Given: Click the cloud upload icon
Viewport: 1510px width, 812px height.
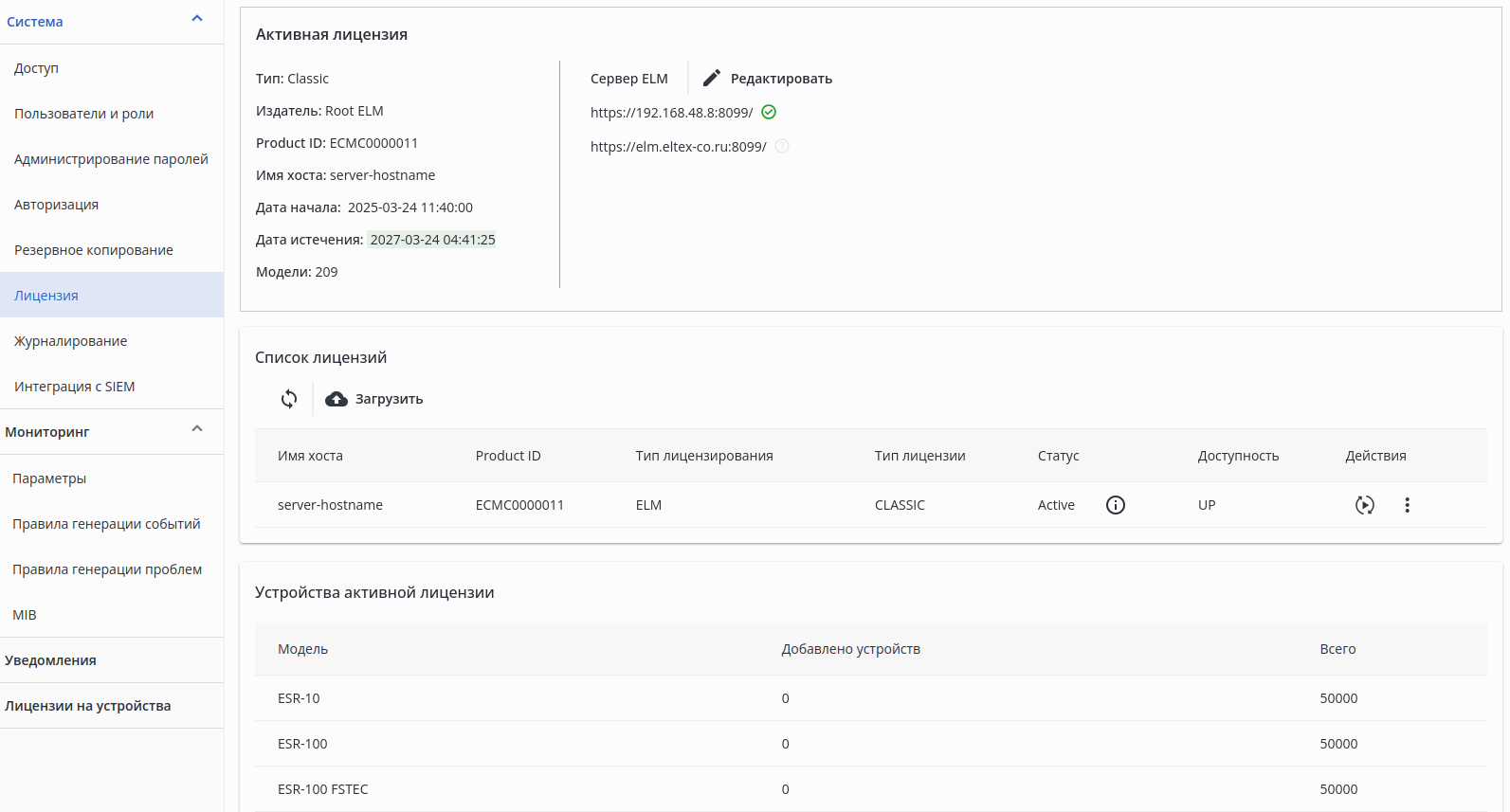Looking at the screenshot, I should (337, 399).
